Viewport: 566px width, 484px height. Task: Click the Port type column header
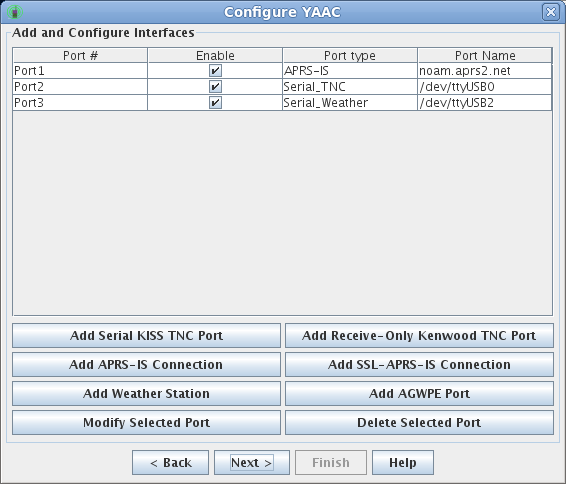[x=350, y=56]
